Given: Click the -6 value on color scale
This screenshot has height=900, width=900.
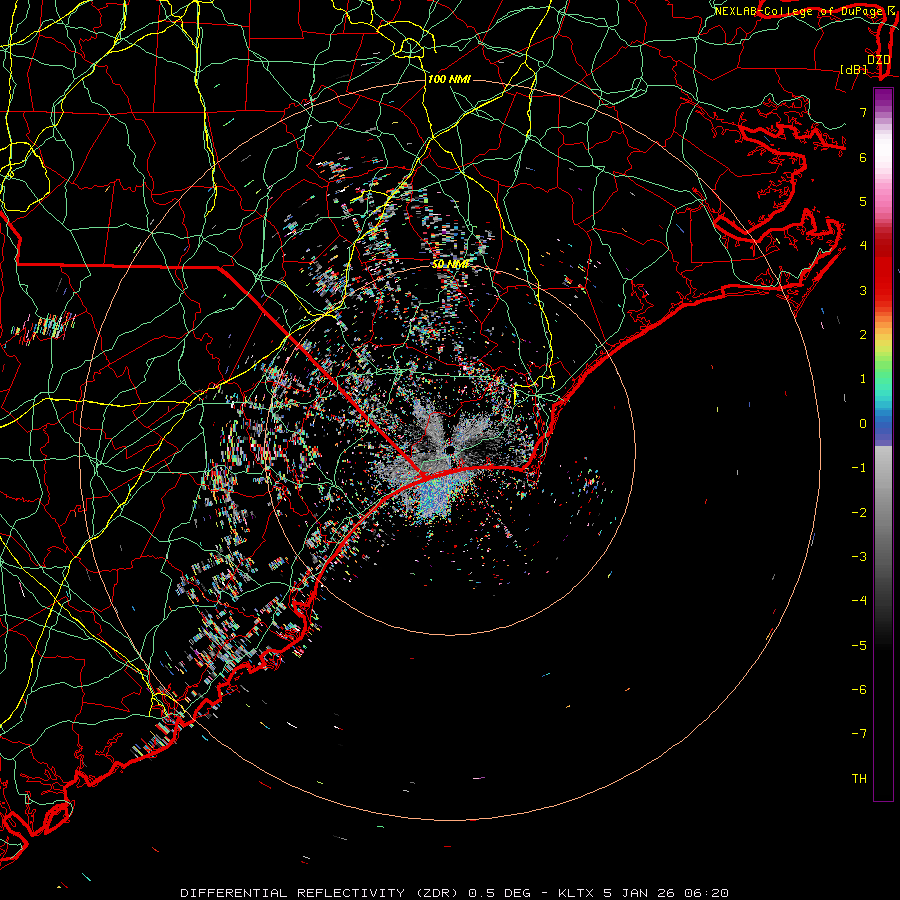Looking at the screenshot, I should tap(859, 690).
